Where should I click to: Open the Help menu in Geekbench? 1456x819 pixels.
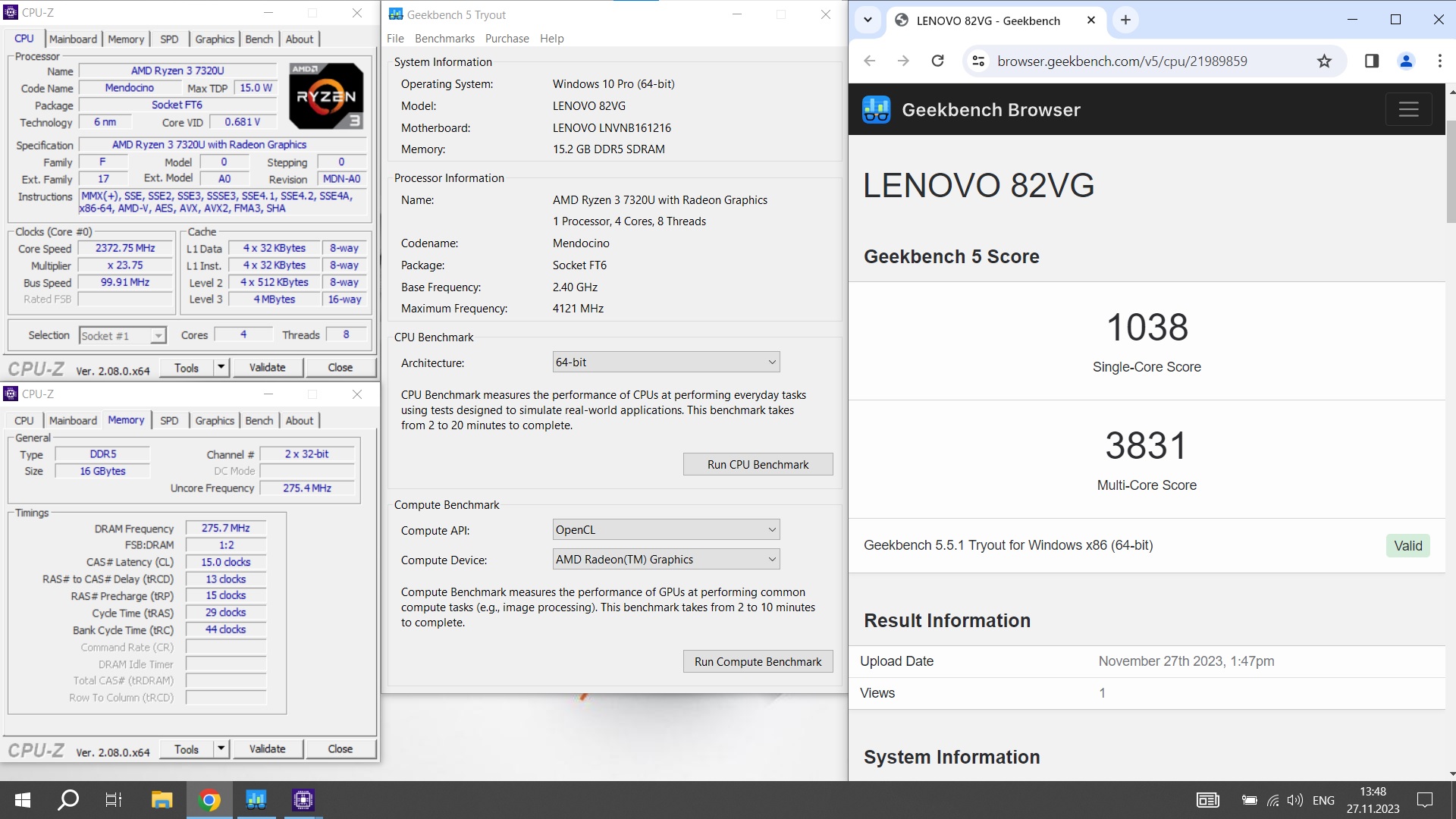552,39
